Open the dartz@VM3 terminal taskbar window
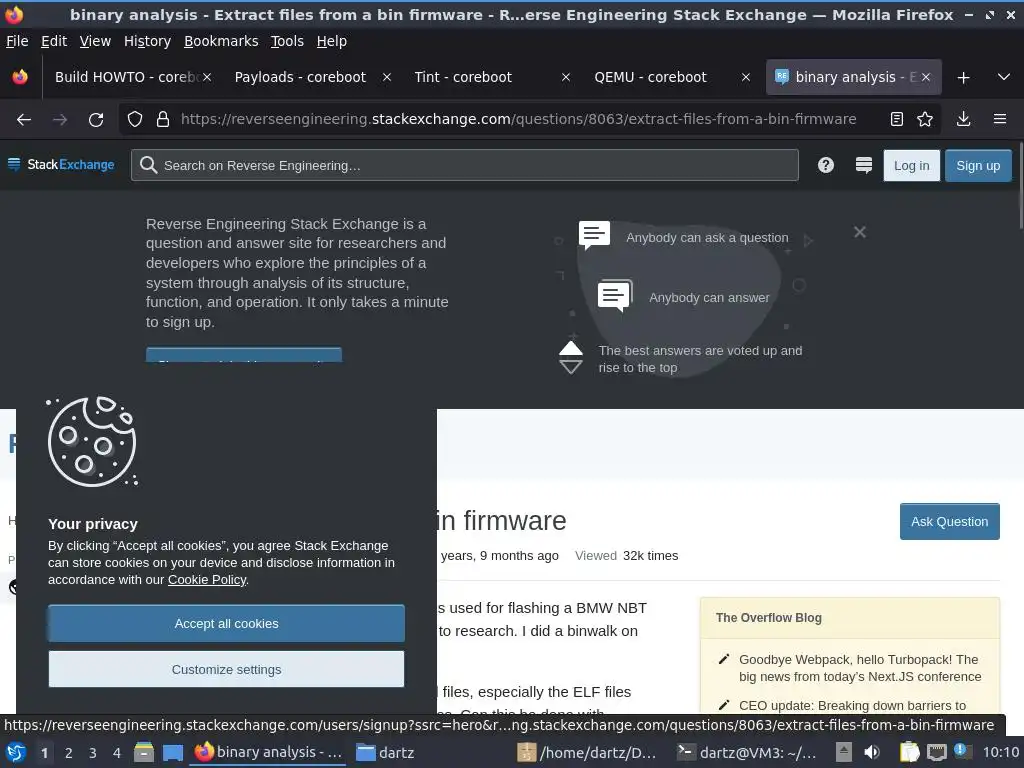 coord(746,753)
